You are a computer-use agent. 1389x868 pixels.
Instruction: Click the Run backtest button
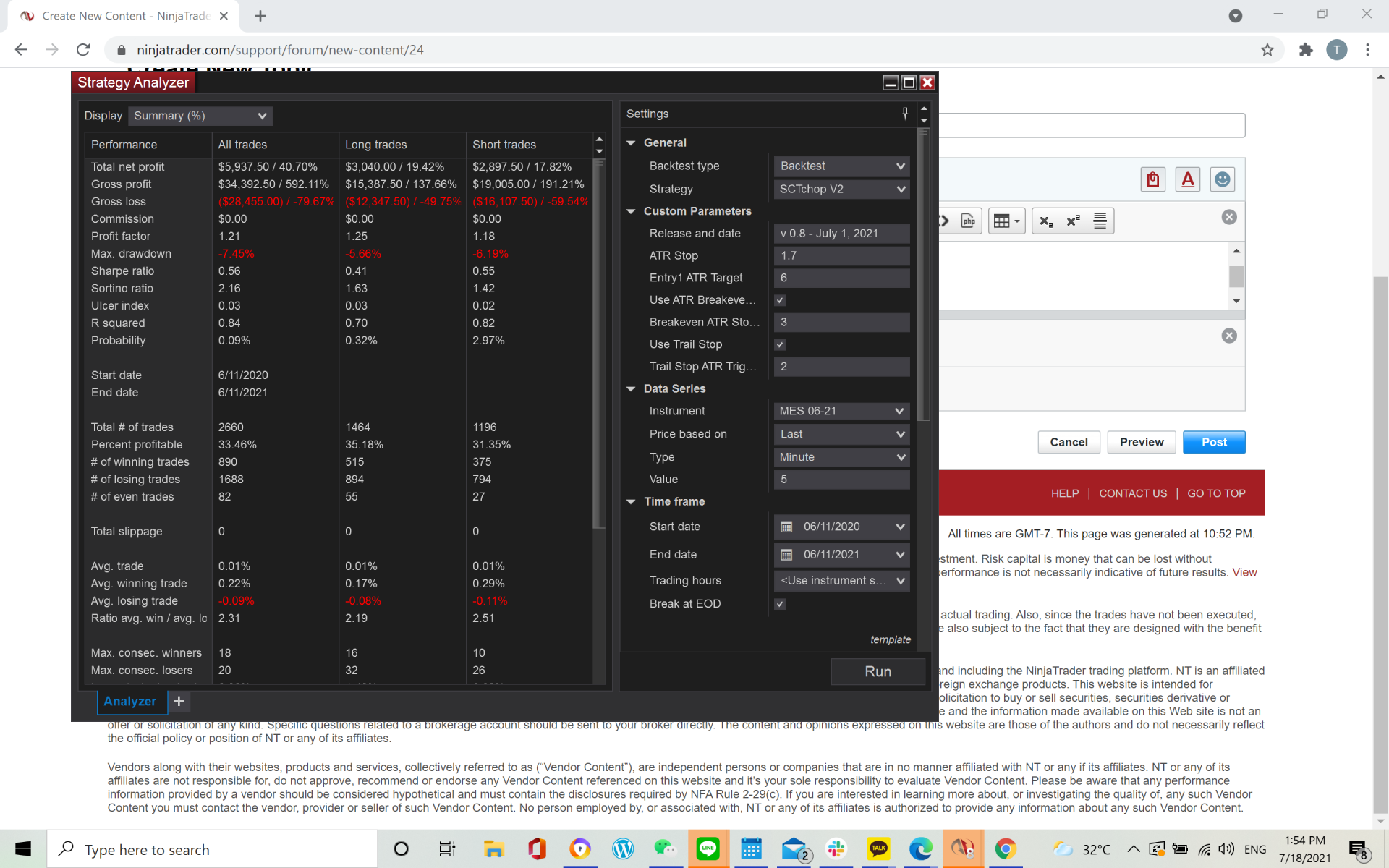(x=878, y=671)
